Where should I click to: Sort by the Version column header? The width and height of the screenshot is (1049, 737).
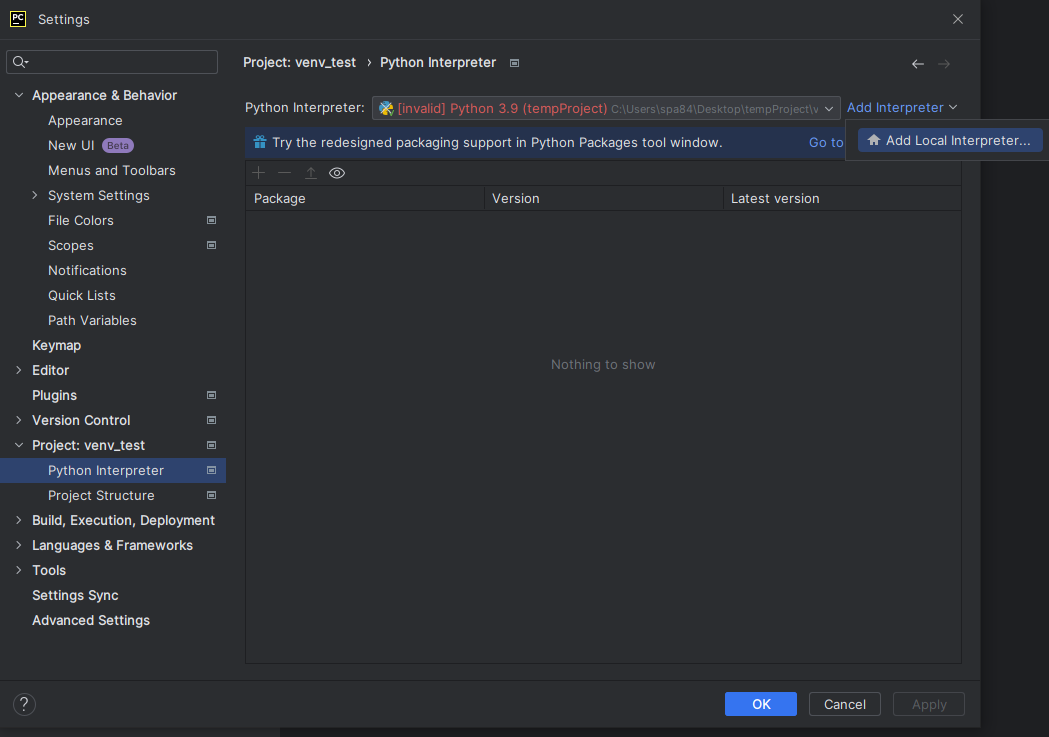(603, 199)
